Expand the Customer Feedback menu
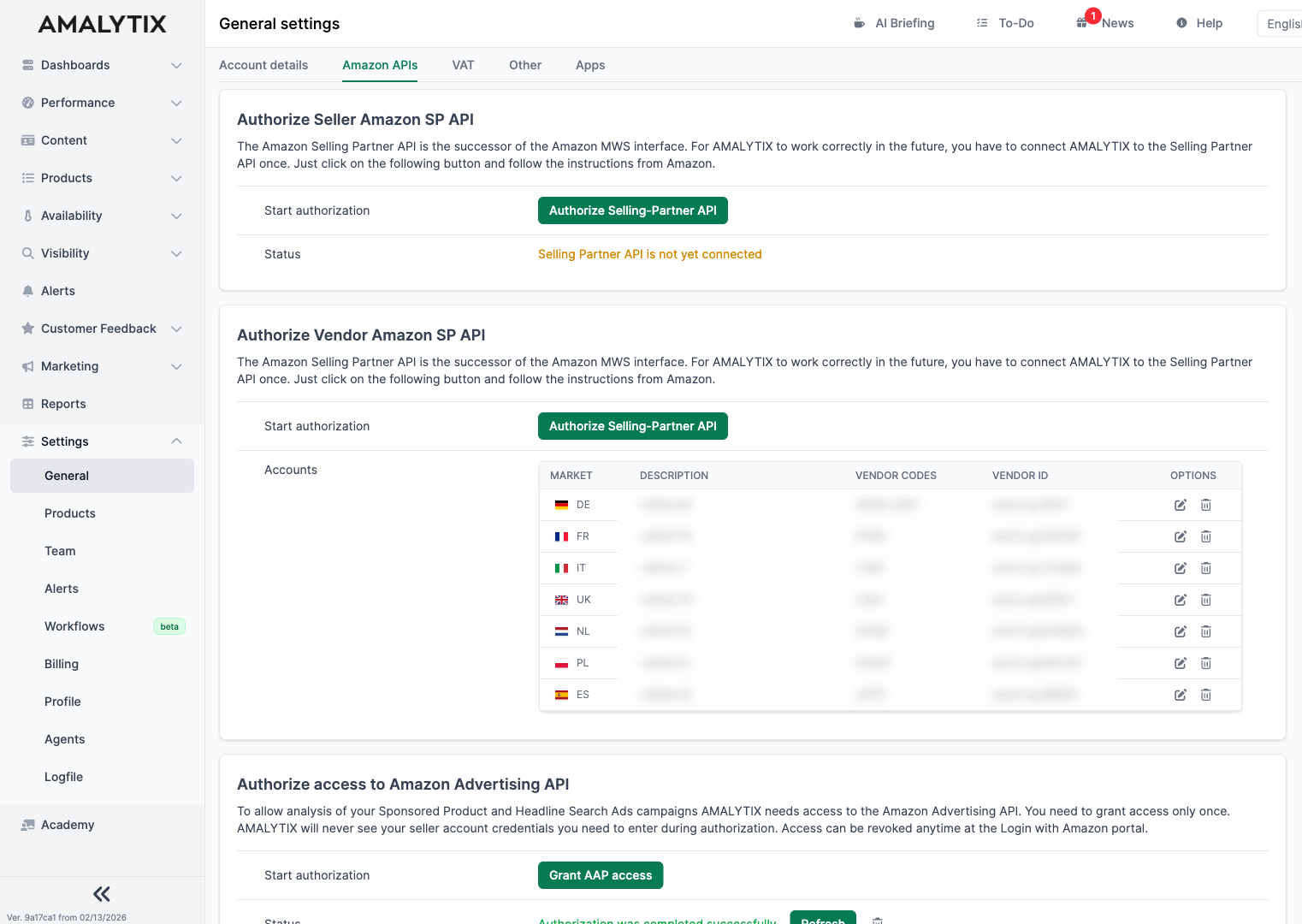Viewport: 1302px width, 924px height. coord(98,329)
